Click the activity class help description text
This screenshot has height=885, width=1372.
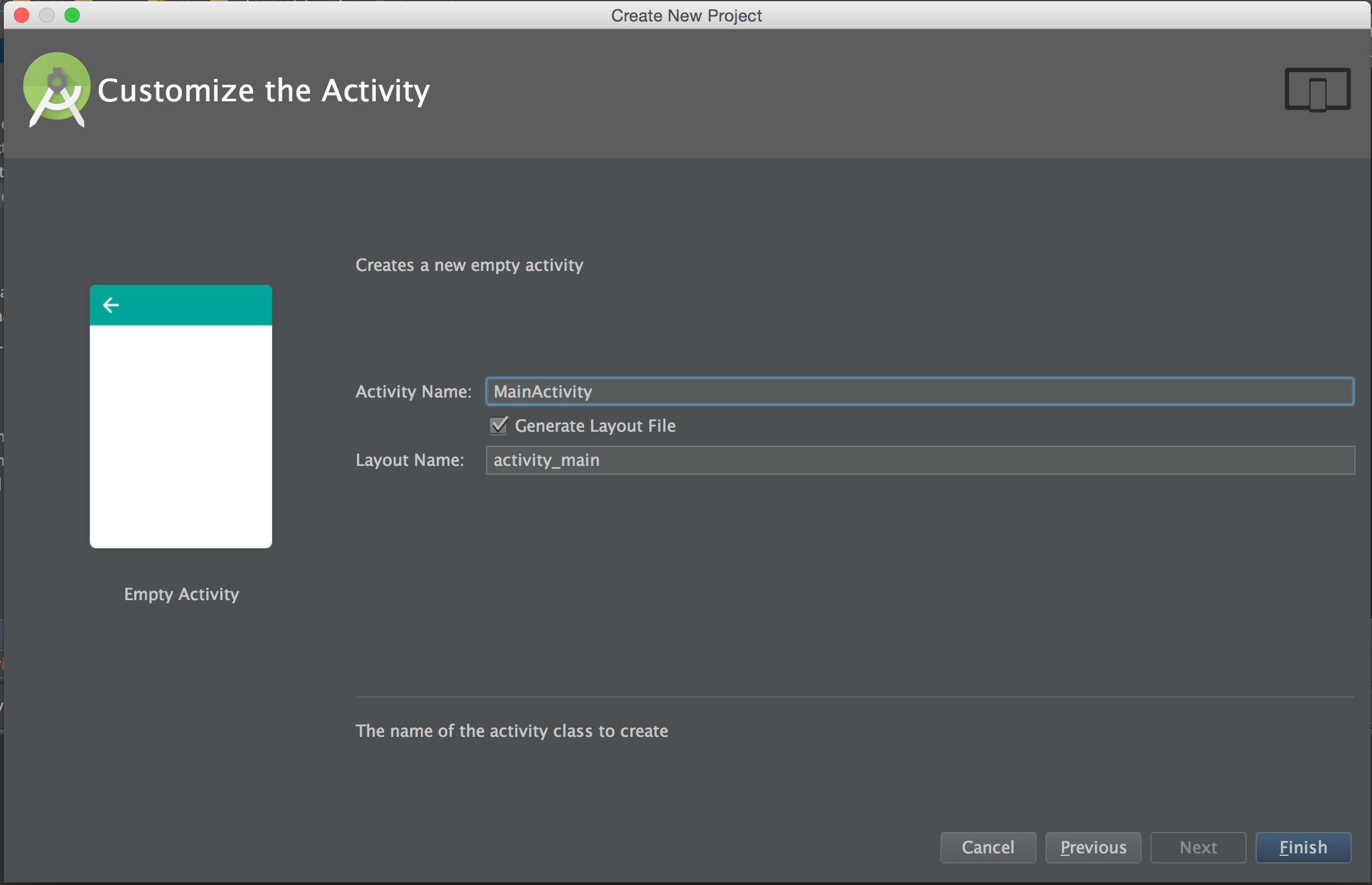511,731
